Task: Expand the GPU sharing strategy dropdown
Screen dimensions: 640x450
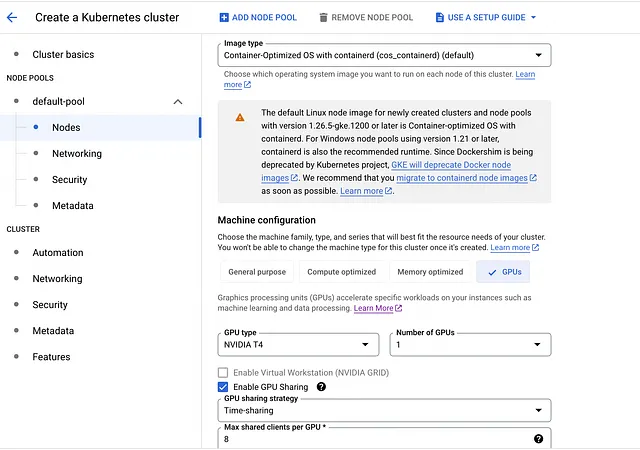Action: [384, 410]
